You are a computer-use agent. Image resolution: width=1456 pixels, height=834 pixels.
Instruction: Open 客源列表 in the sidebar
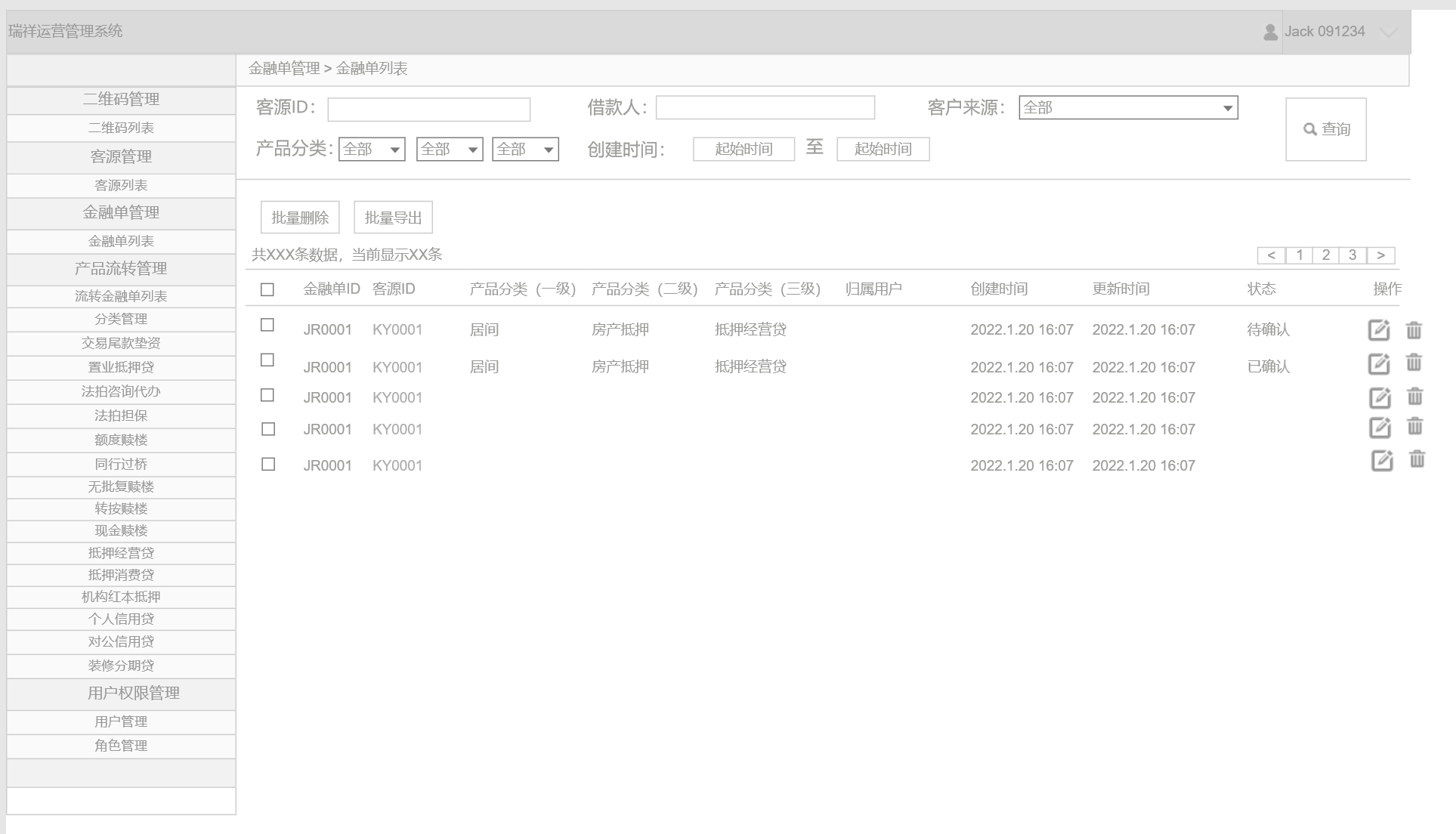click(121, 185)
